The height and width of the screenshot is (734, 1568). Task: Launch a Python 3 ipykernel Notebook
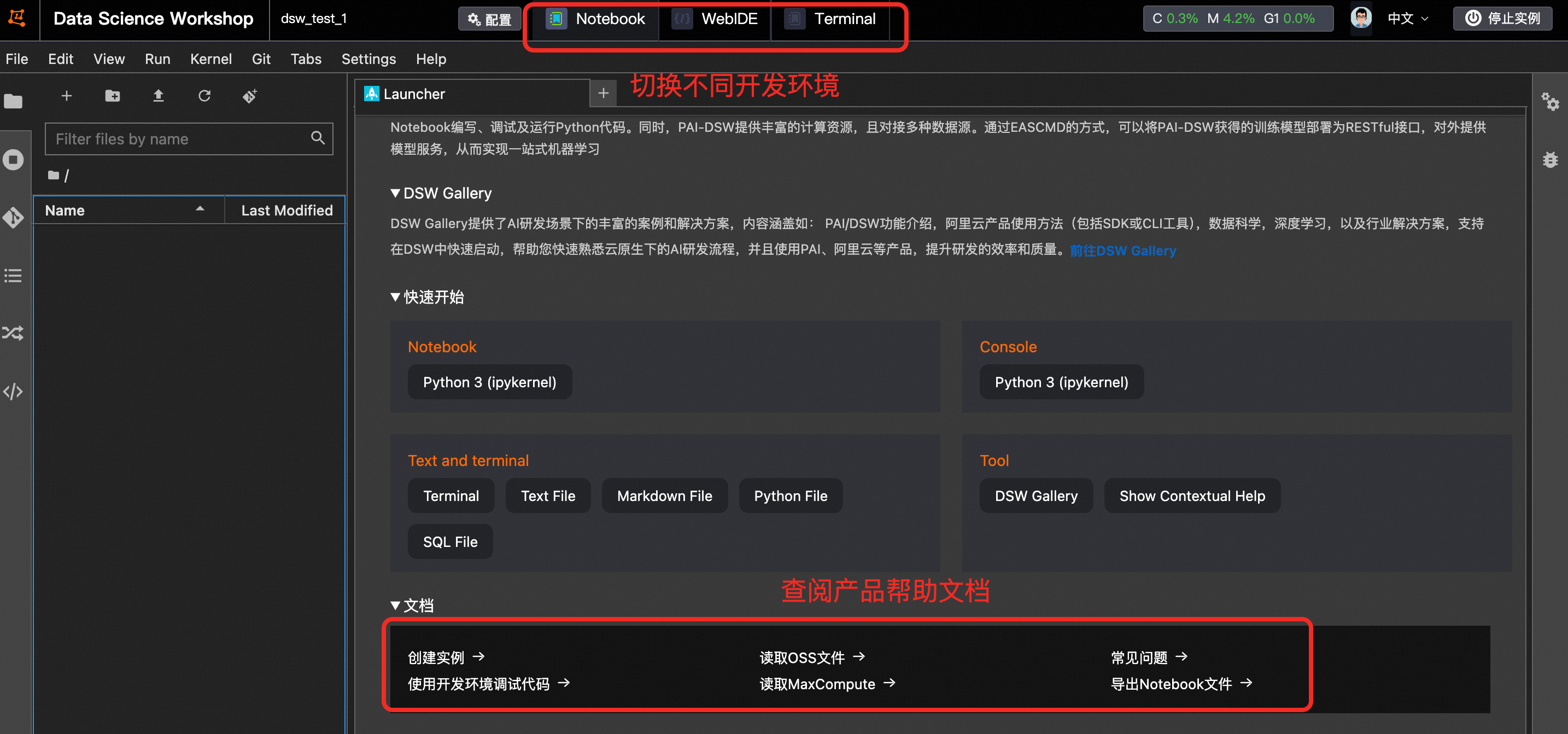coord(489,382)
